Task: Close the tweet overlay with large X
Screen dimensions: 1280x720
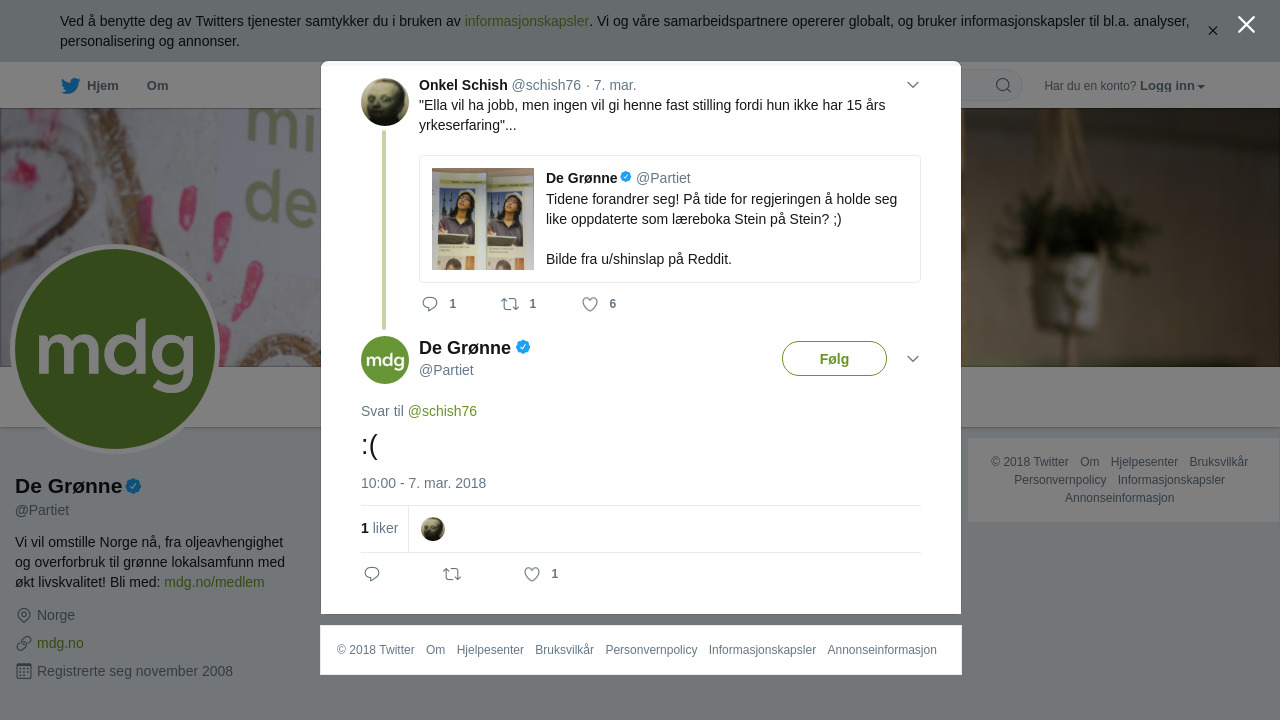Action: click(x=1246, y=25)
